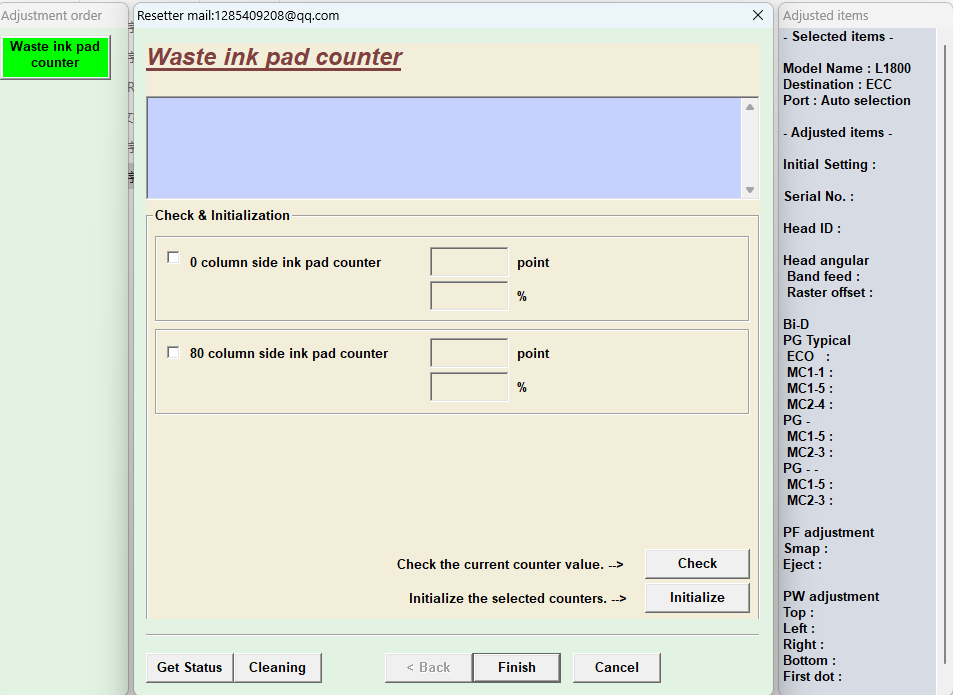The height and width of the screenshot is (695, 953).
Task: Select the green Waste ink pad counter item
Action: tap(55, 55)
